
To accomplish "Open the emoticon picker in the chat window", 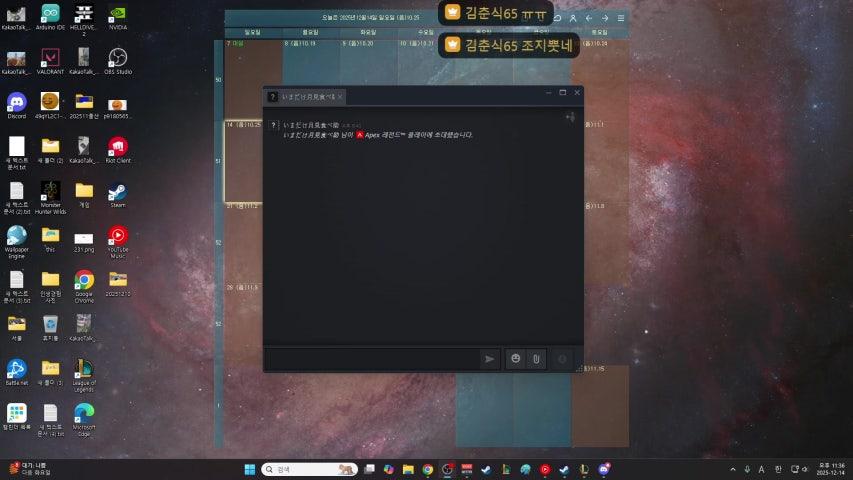I will click(515, 359).
